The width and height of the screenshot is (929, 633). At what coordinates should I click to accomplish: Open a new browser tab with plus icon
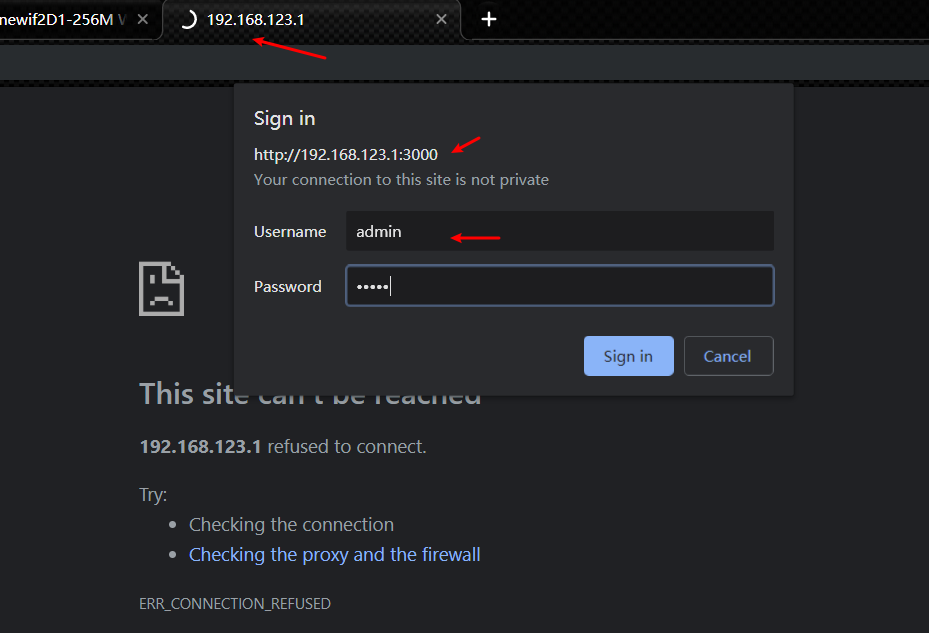(488, 19)
